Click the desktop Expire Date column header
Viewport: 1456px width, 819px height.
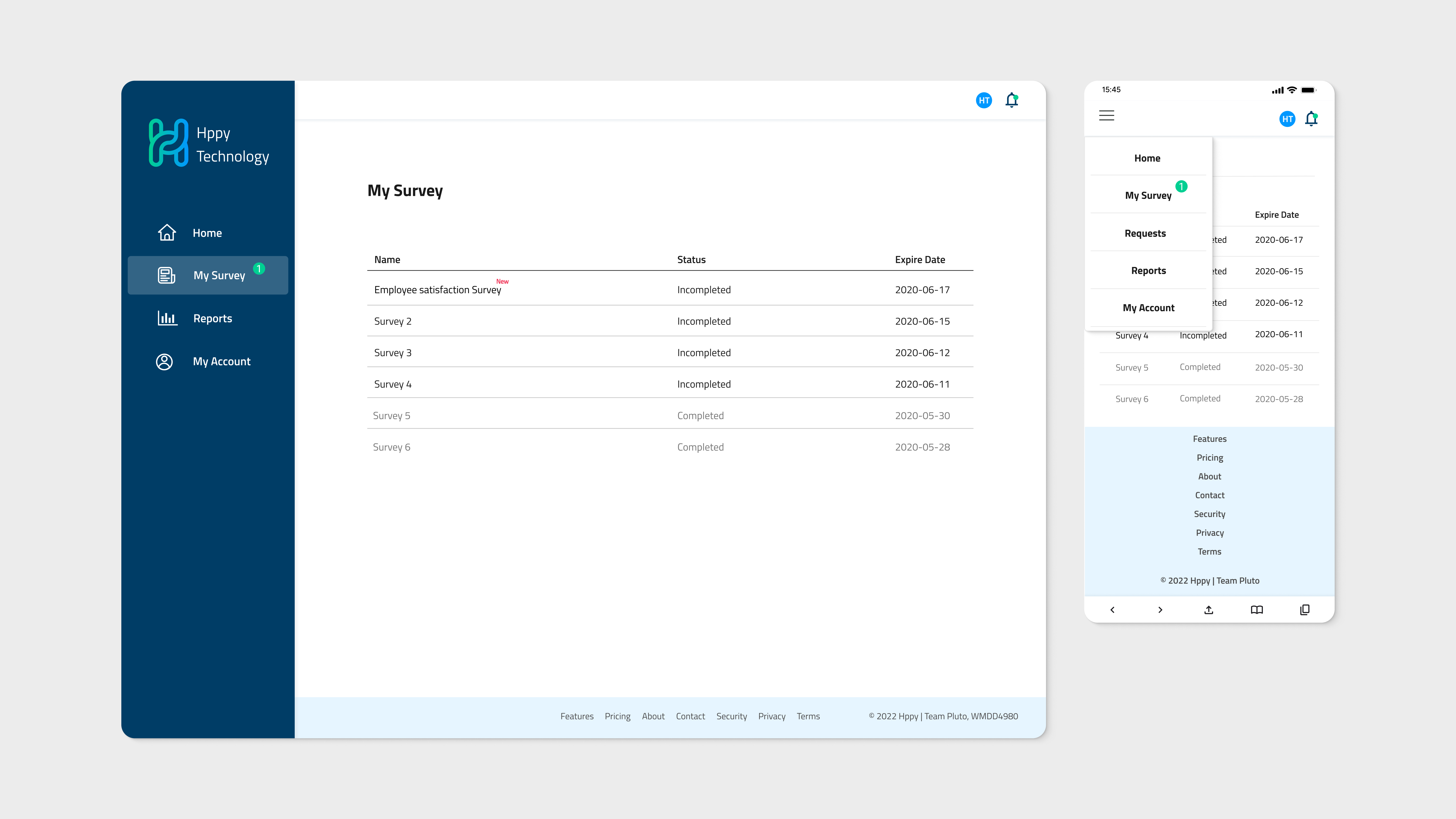pos(920,260)
